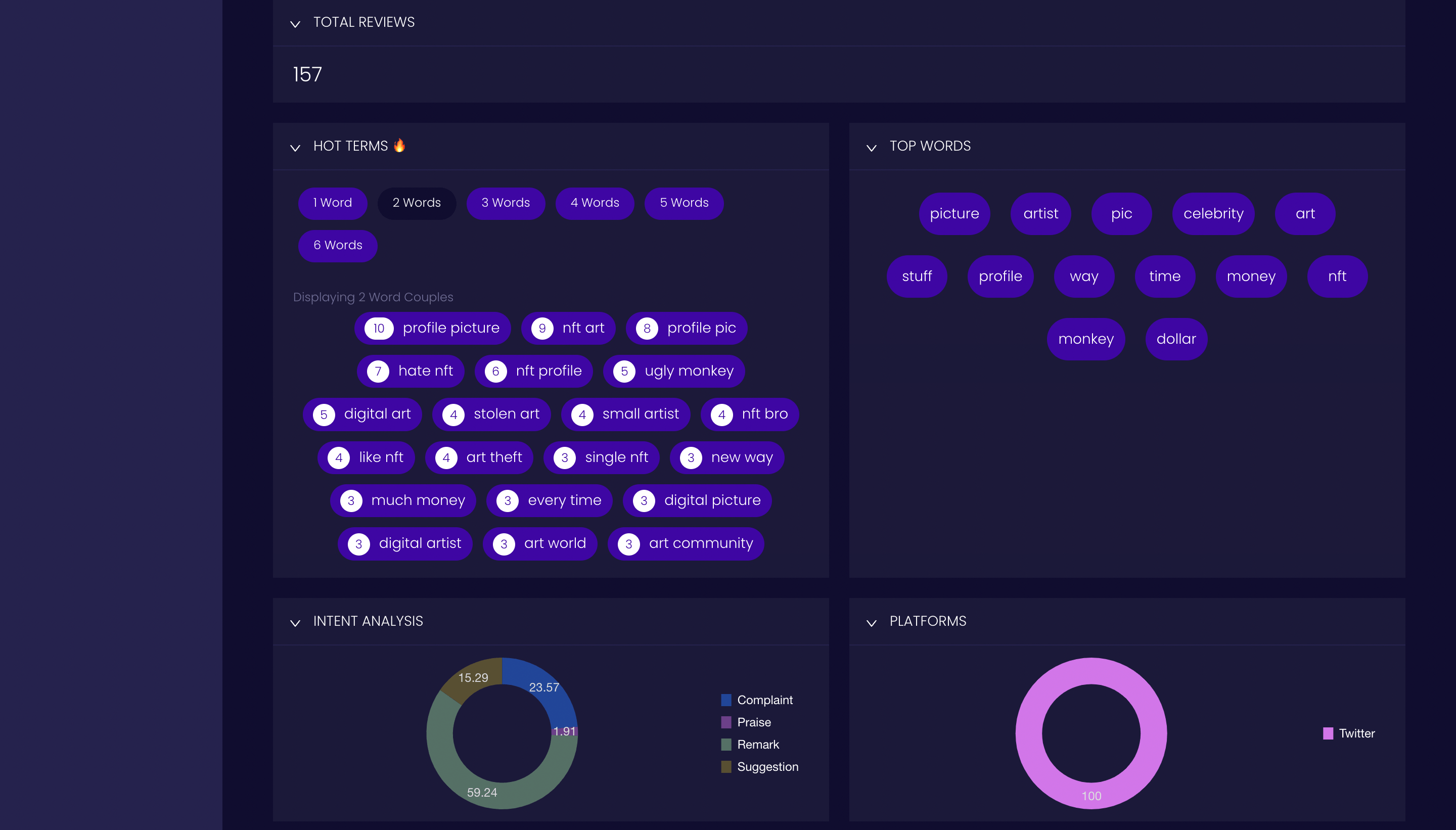Click the count badge on 'nft art'
This screenshot has height=830, width=1456.
541,329
